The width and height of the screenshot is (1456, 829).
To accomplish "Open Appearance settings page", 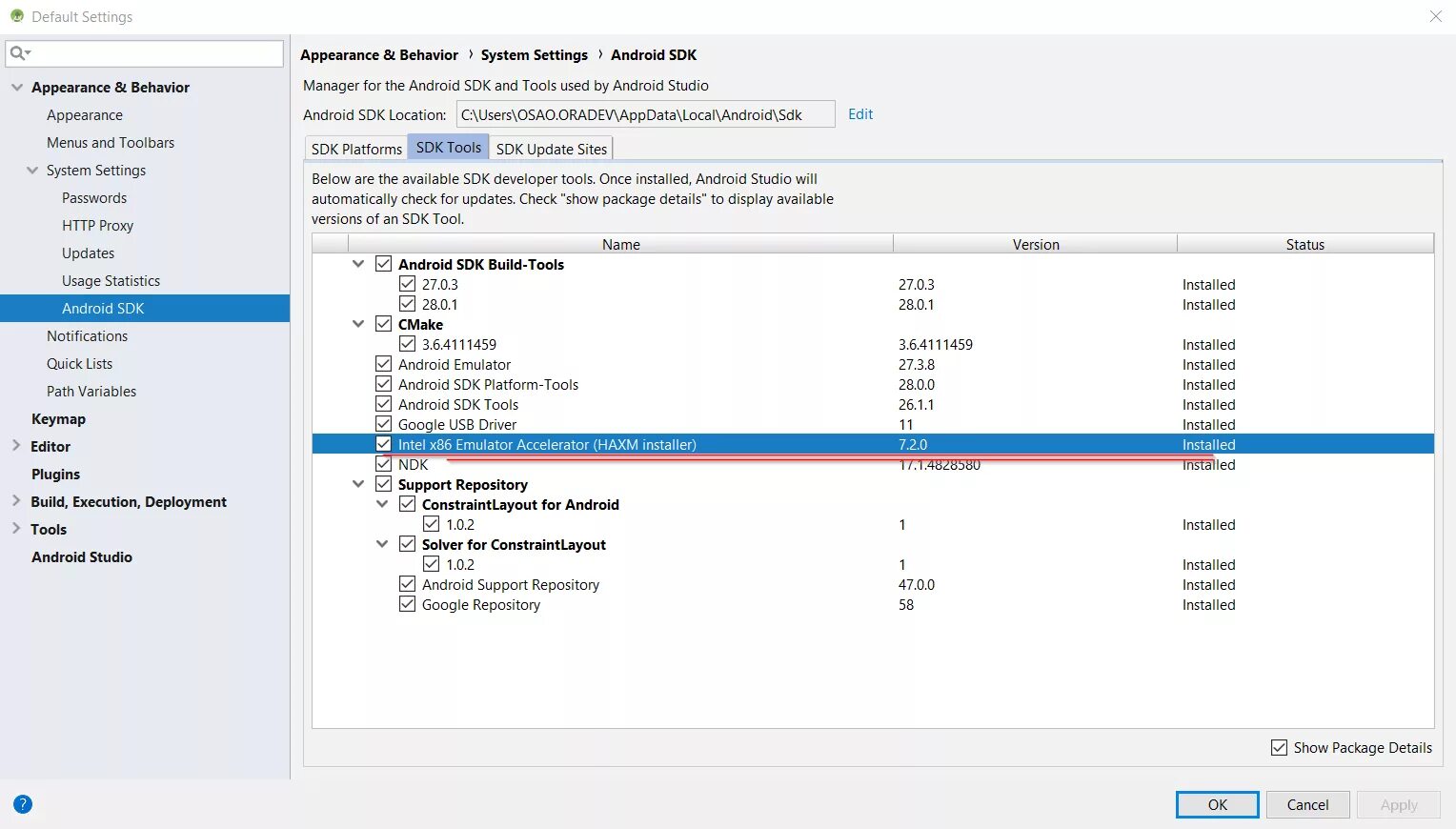I will coord(85,114).
